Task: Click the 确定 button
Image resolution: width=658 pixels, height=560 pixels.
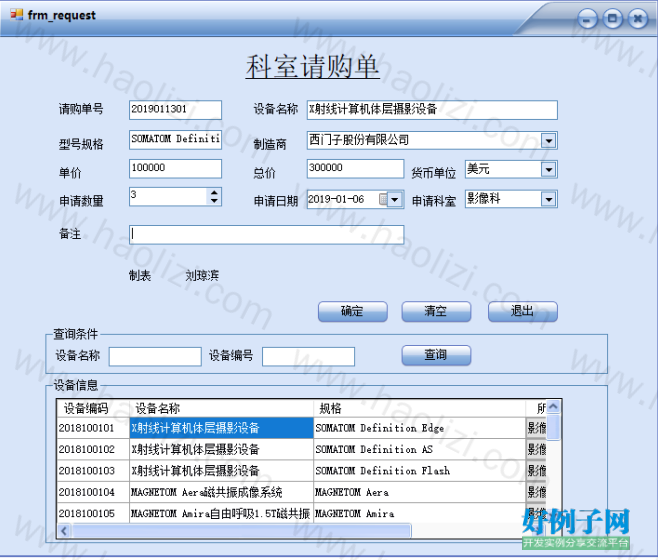Action: coord(352,311)
